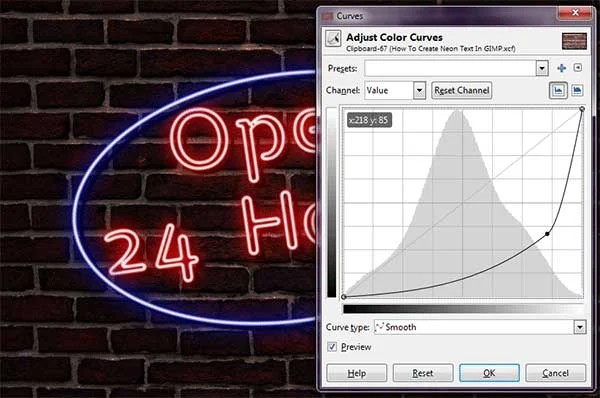Switch to logarithmic histogram view
Viewport: 600px width, 398px height.
point(577,90)
